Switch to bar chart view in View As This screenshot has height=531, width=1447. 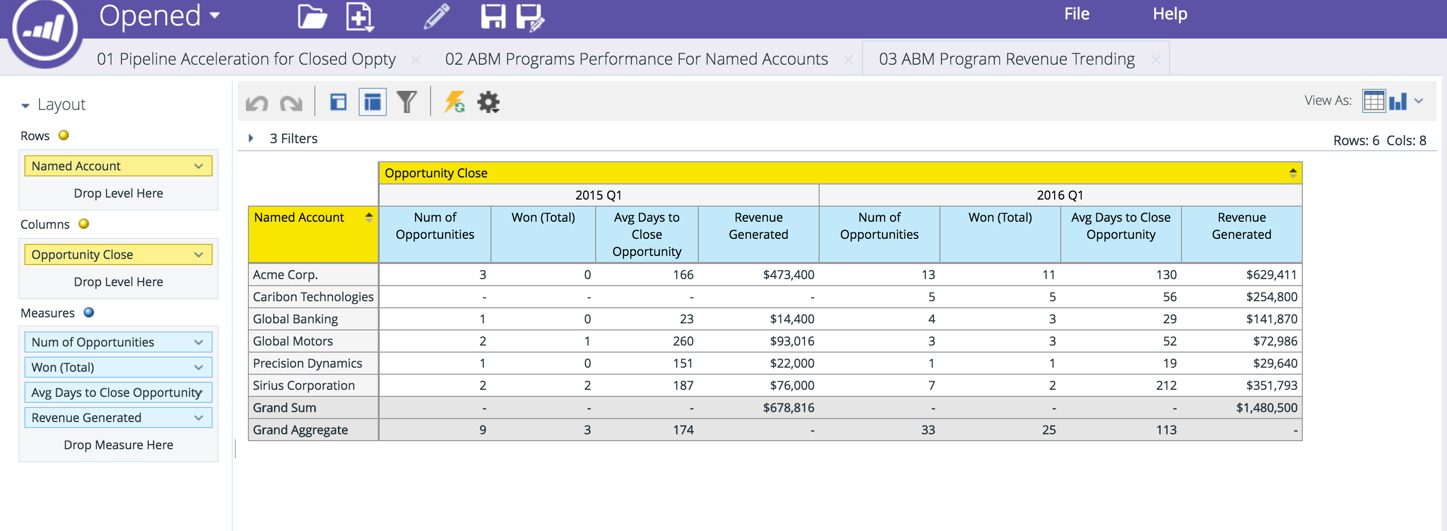[x=1398, y=101]
